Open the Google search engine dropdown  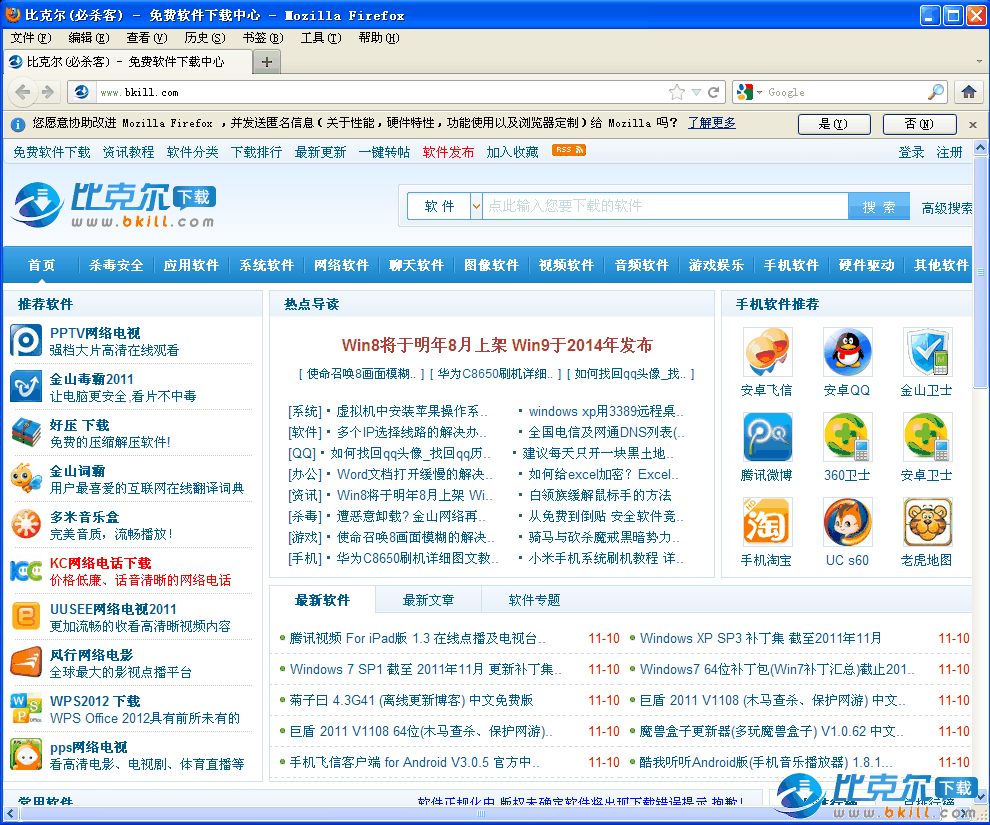(x=751, y=92)
